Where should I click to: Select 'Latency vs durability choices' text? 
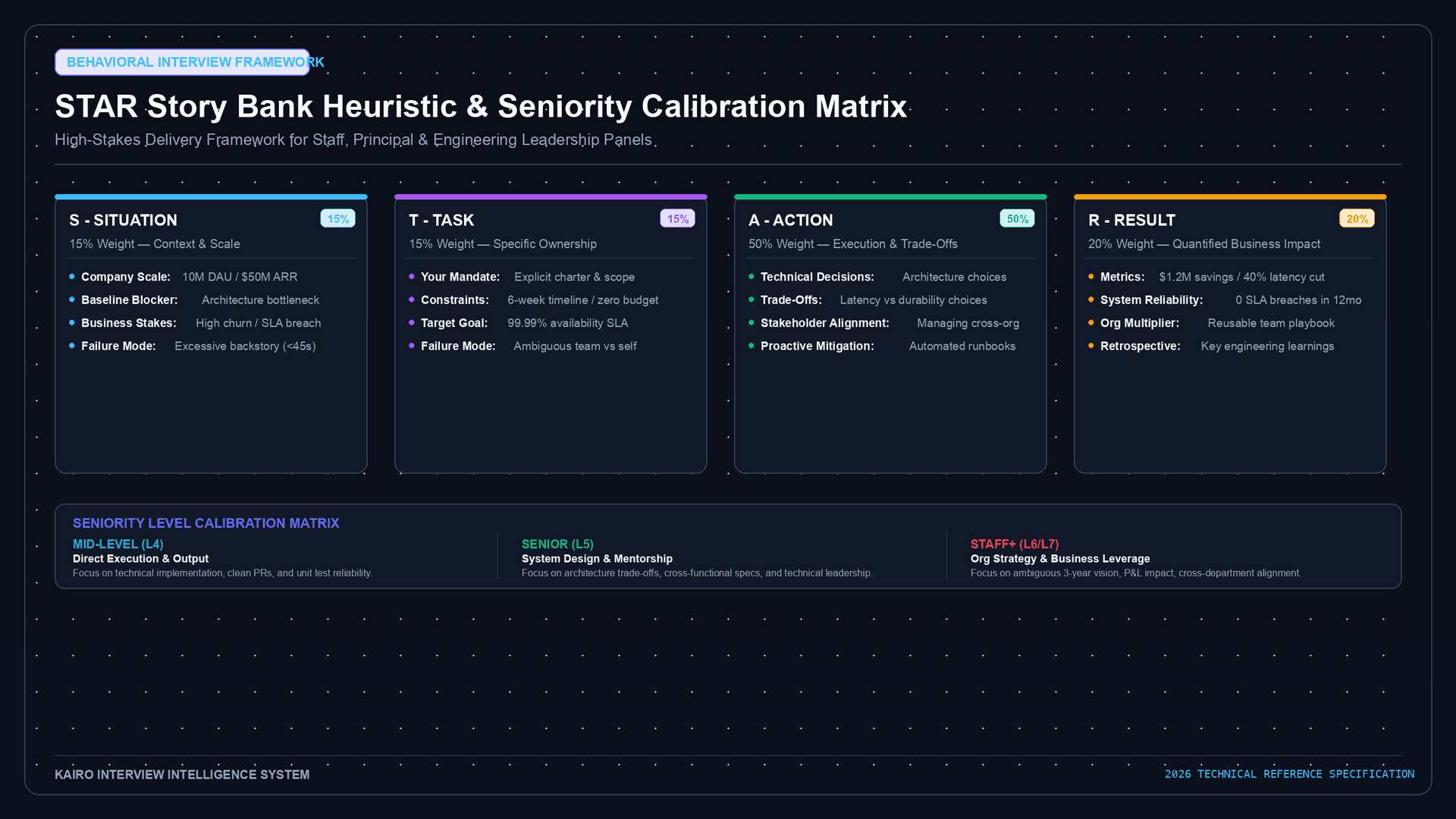click(914, 300)
